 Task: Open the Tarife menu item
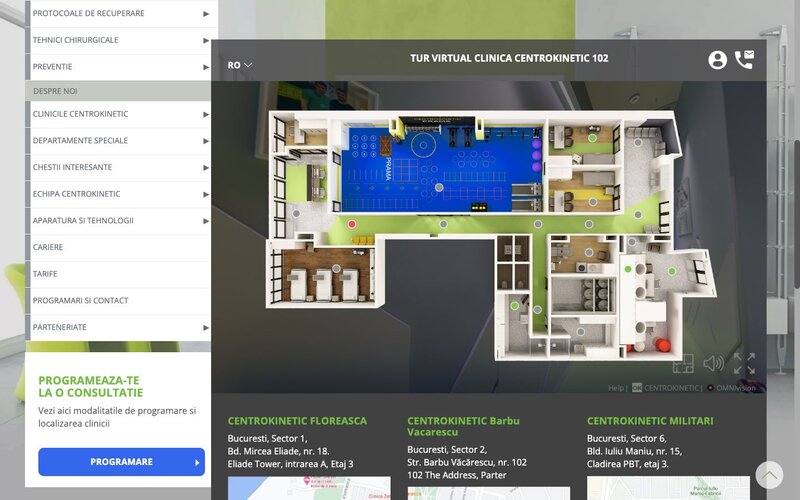[45, 274]
